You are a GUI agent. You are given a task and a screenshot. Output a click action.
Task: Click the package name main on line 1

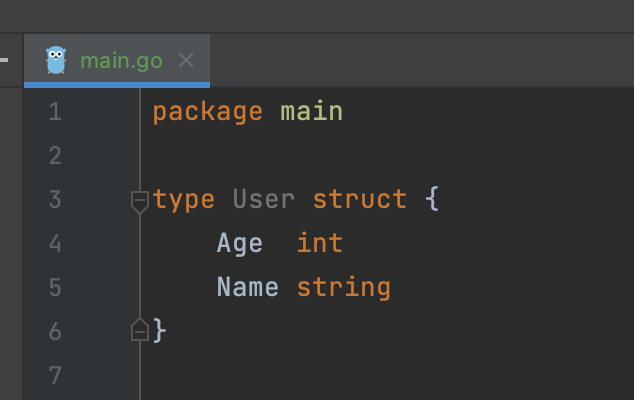coord(311,112)
